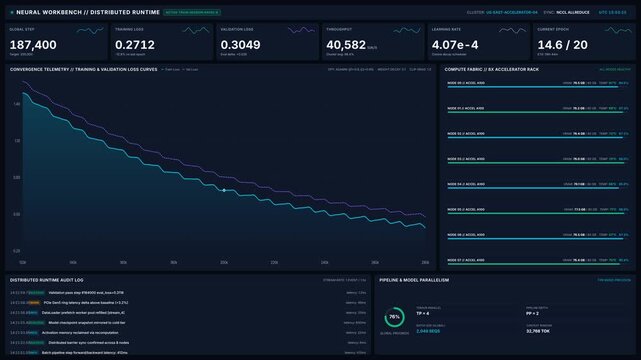
Task: Click the Validation Loss sparkline icon
Action: (301, 30)
